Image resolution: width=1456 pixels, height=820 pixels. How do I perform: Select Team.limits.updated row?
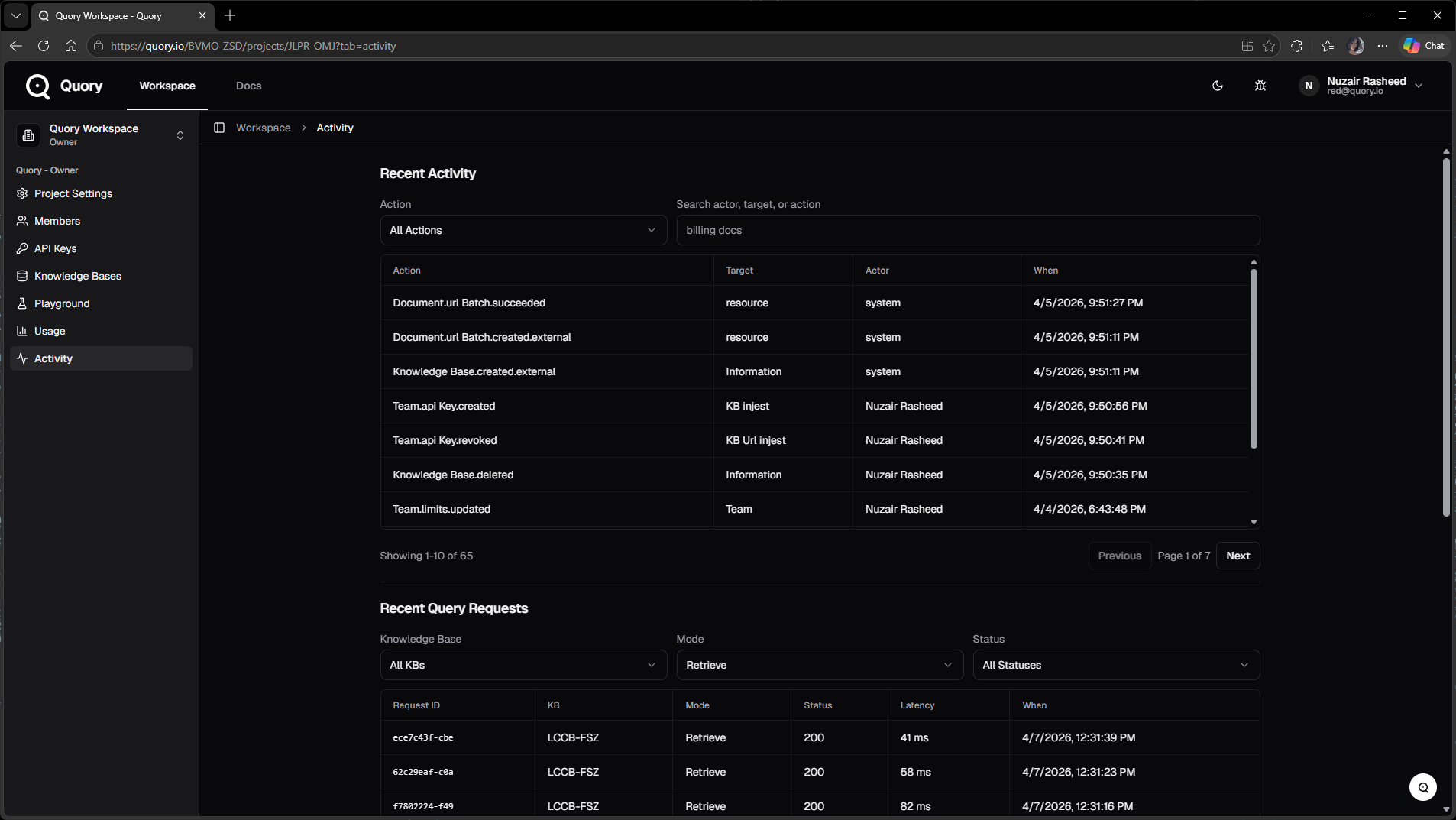pyautogui.click(x=814, y=509)
